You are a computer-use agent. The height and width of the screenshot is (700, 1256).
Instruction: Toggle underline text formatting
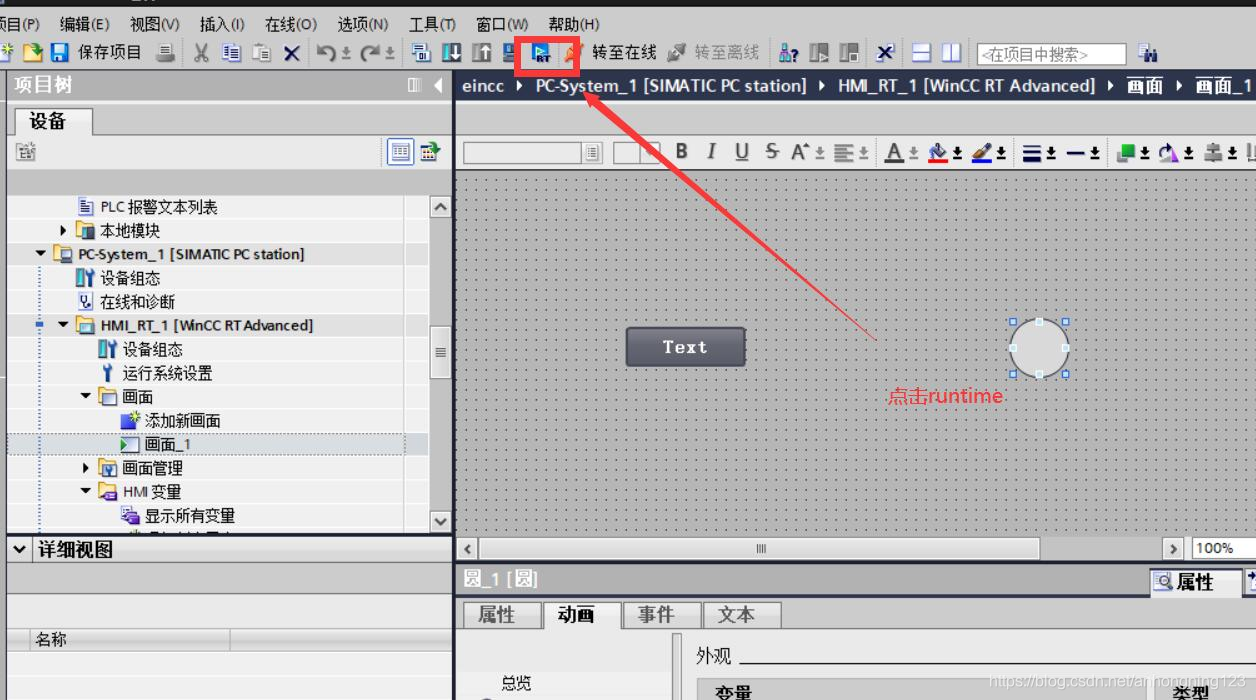click(741, 151)
